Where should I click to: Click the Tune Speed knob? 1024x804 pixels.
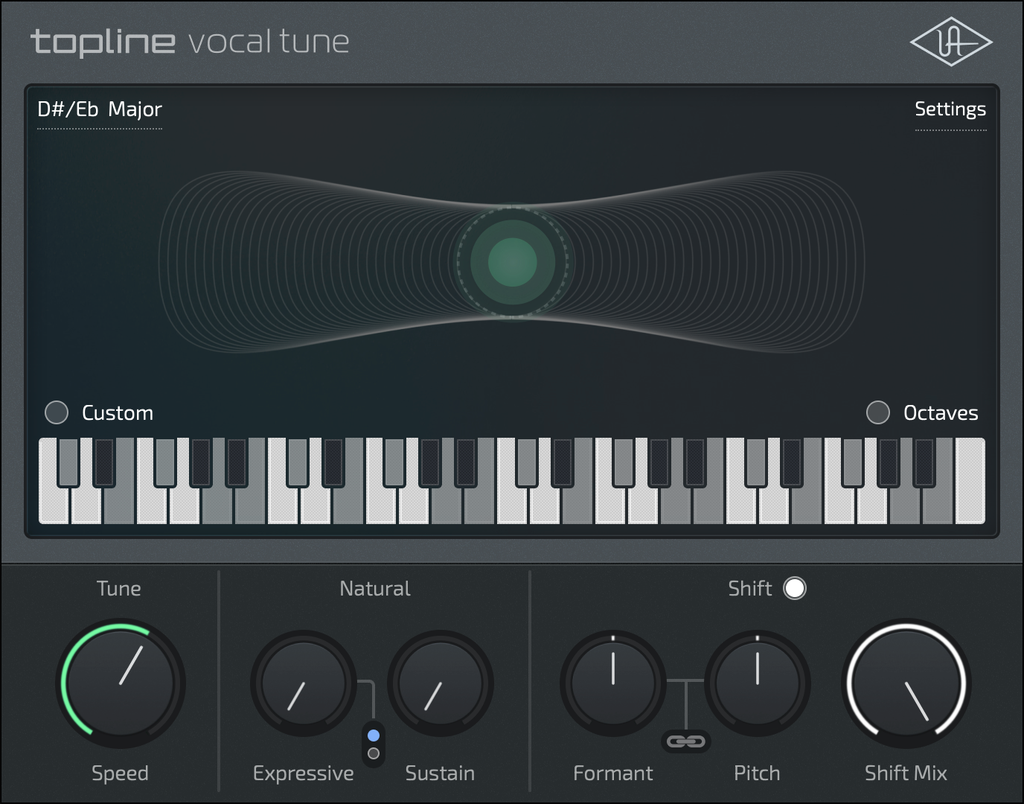(x=121, y=683)
